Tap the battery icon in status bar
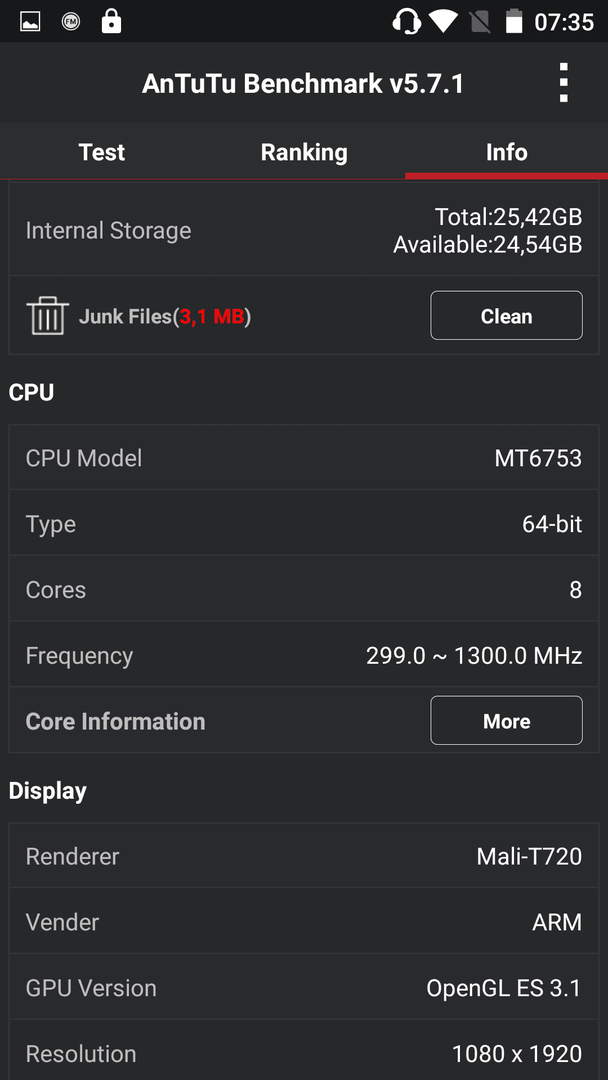Image resolution: width=608 pixels, height=1080 pixels. click(514, 21)
